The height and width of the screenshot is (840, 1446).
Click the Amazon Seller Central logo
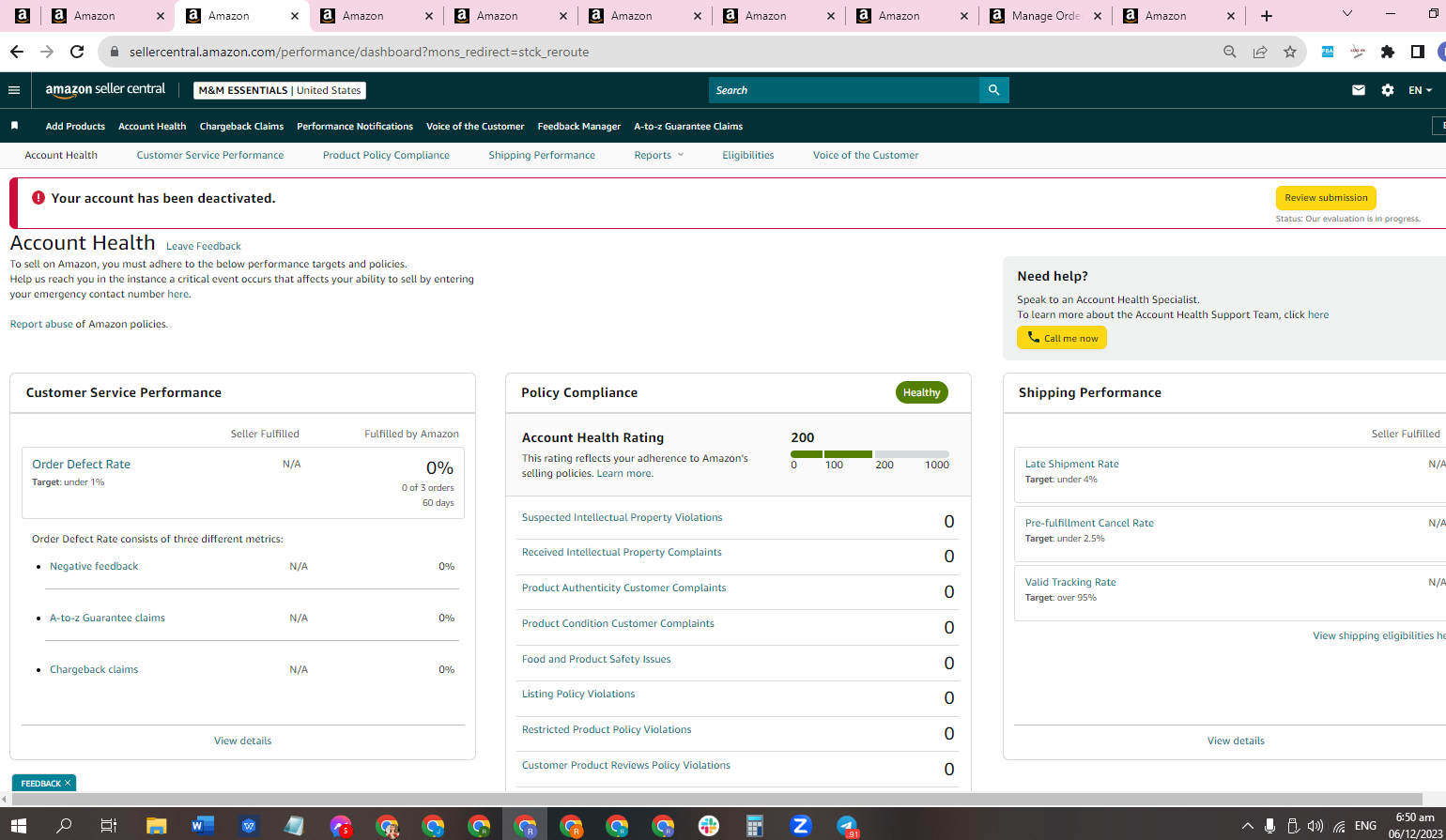click(105, 90)
